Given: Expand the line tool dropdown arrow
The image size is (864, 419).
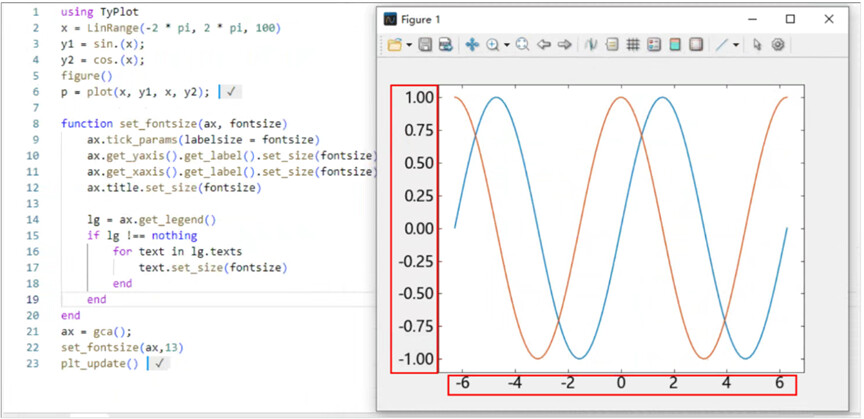Looking at the screenshot, I should 736,45.
